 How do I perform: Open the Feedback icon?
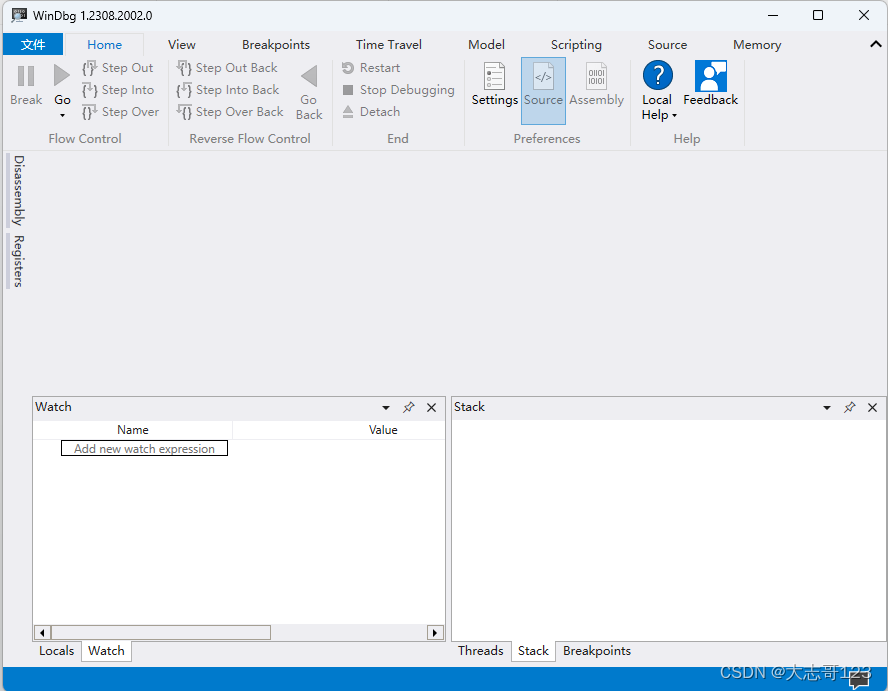tap(710, 76)
